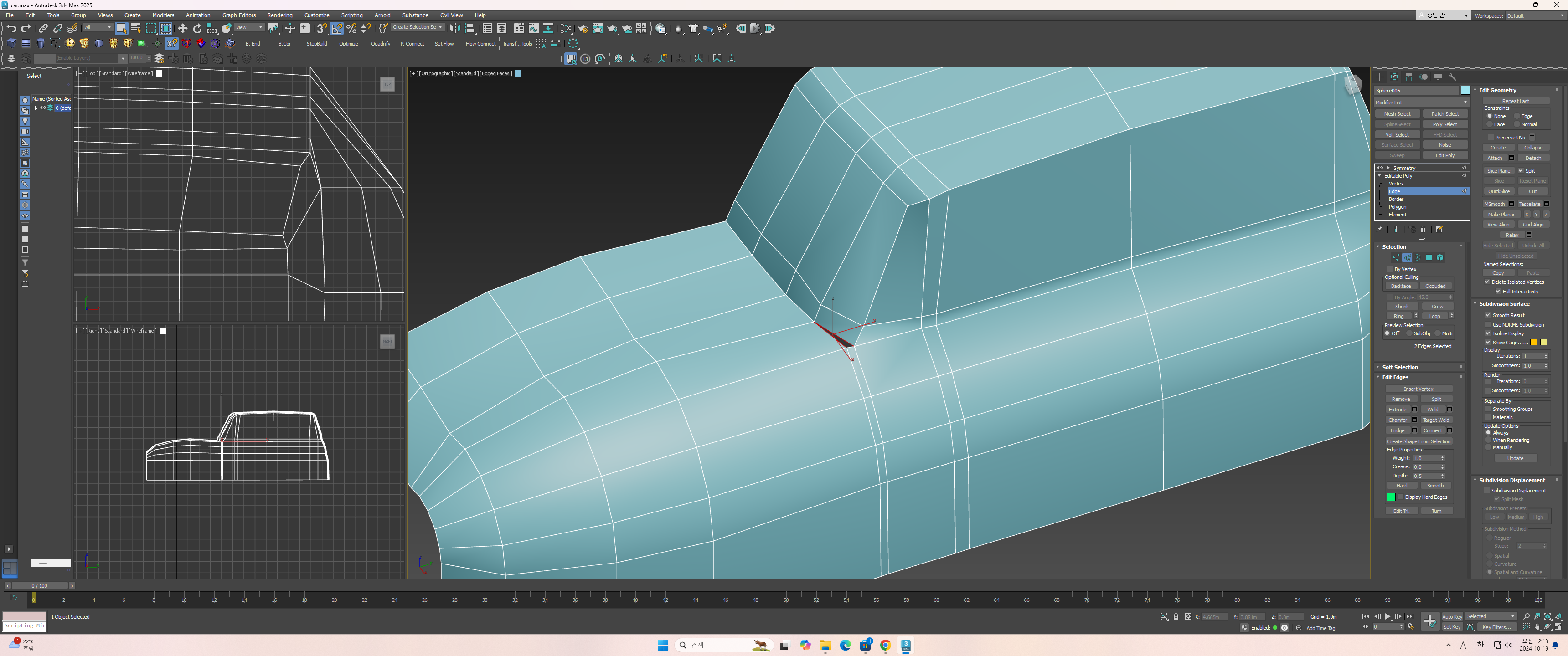The image size is (1568, 656).
Task: Open the Graph Editors menu
Action: click(x=238, y=15)
